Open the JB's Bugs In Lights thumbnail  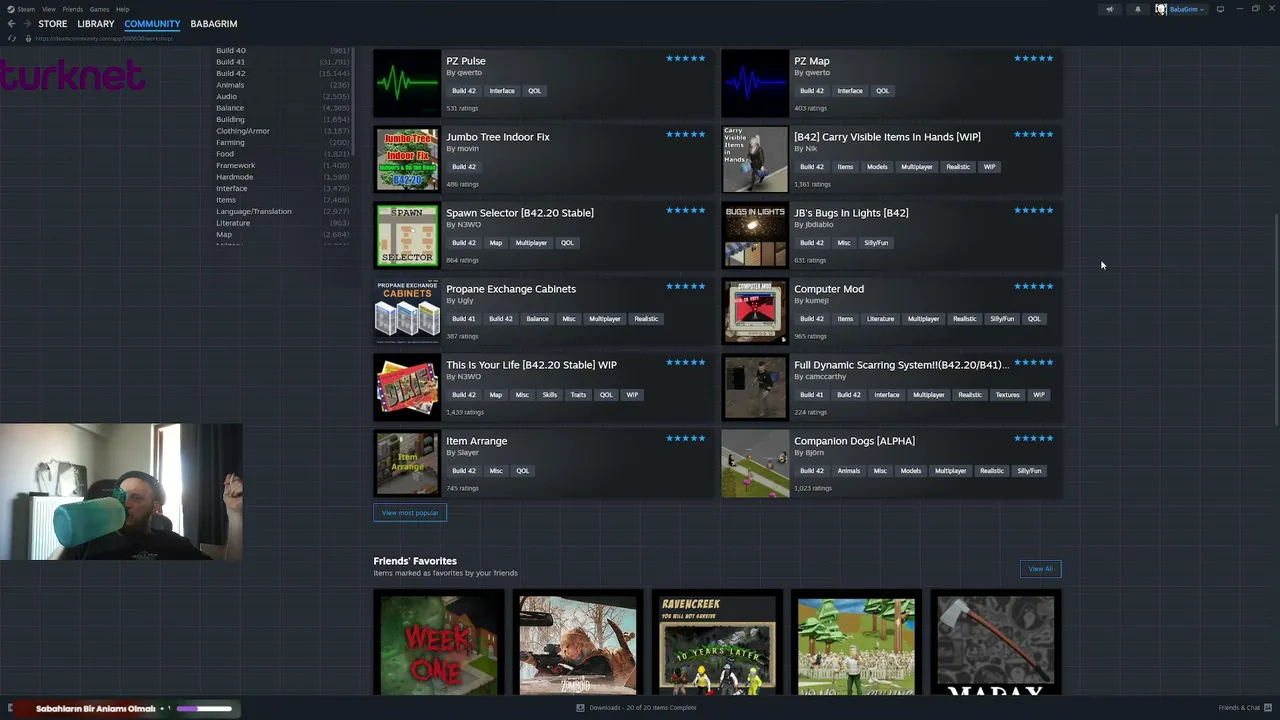(x=755, y=235)
